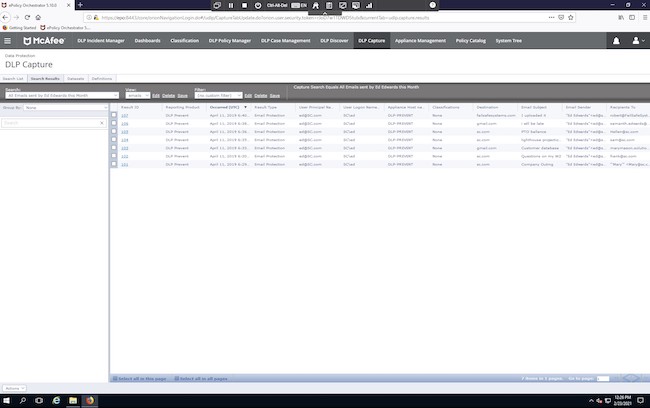This screenshot has width=650, height=408.
Task: Switch to the Search List tab
Action: click(13, 78)
